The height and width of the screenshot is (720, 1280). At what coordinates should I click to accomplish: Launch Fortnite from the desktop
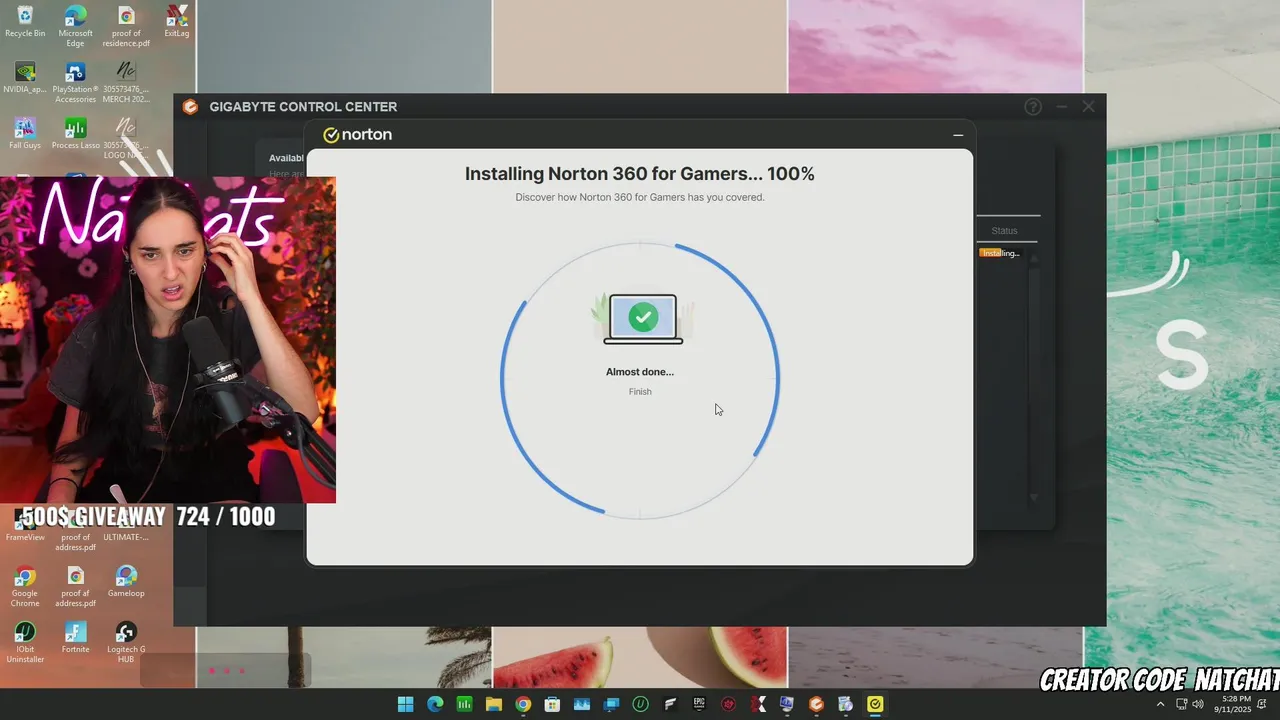75,638
